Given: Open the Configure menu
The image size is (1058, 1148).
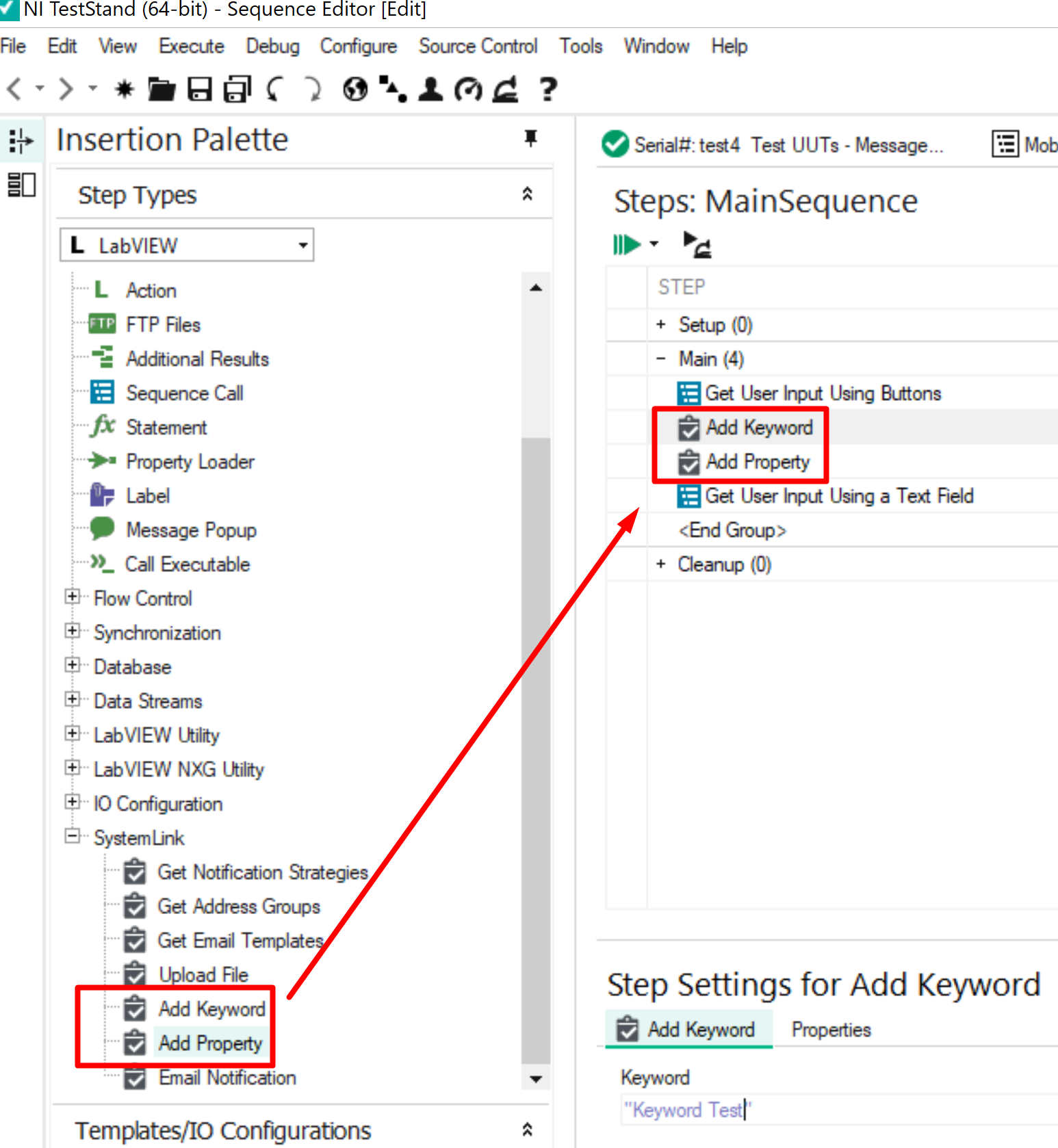Looking at the screenshot, I should [359, 46].
